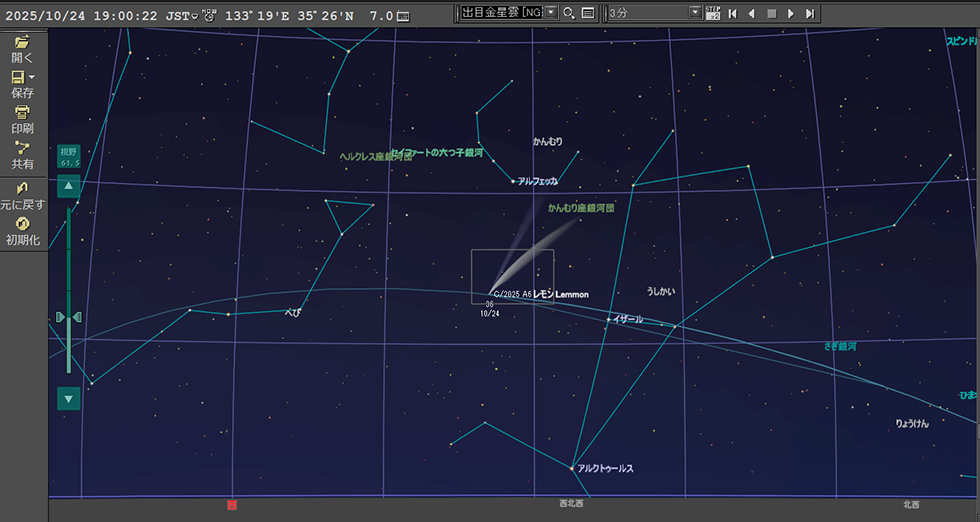This screenshot has height=522, width=980.
Task: Click the down arrow below the view slider
Action: coord(68,398)
